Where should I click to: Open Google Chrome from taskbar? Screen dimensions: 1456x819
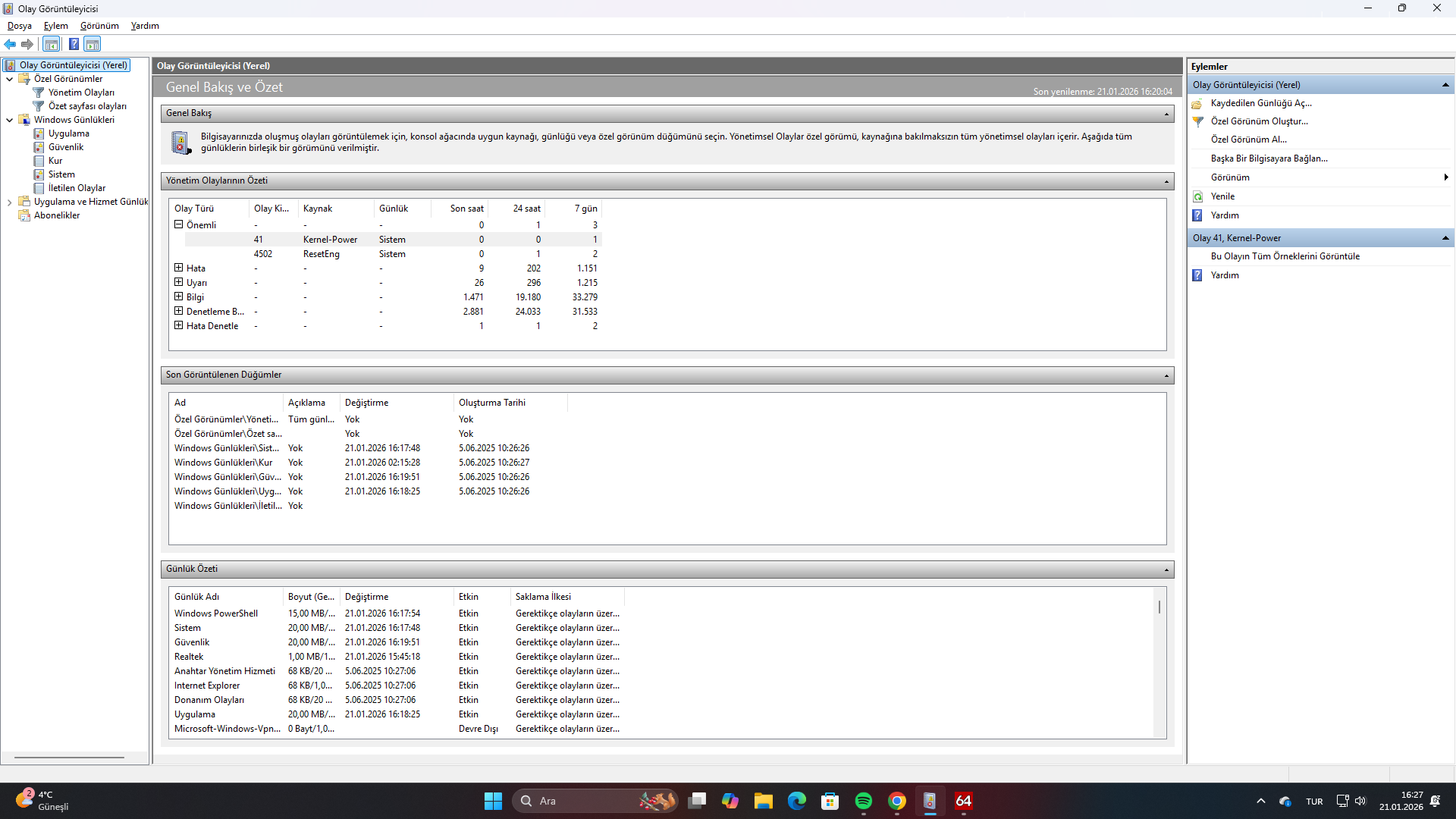pos(896,801)
